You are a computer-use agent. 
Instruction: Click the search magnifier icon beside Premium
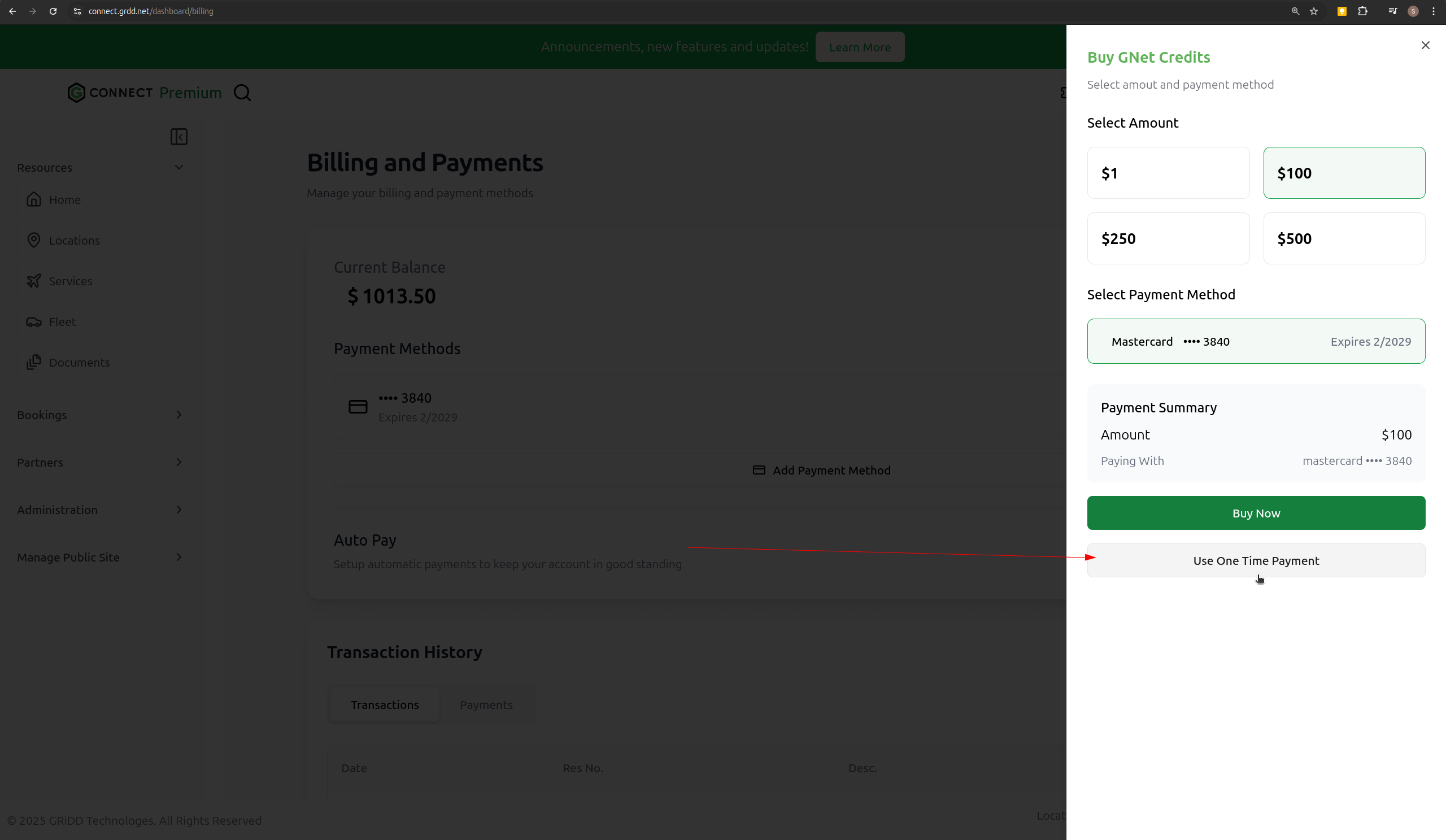point(242,93)
